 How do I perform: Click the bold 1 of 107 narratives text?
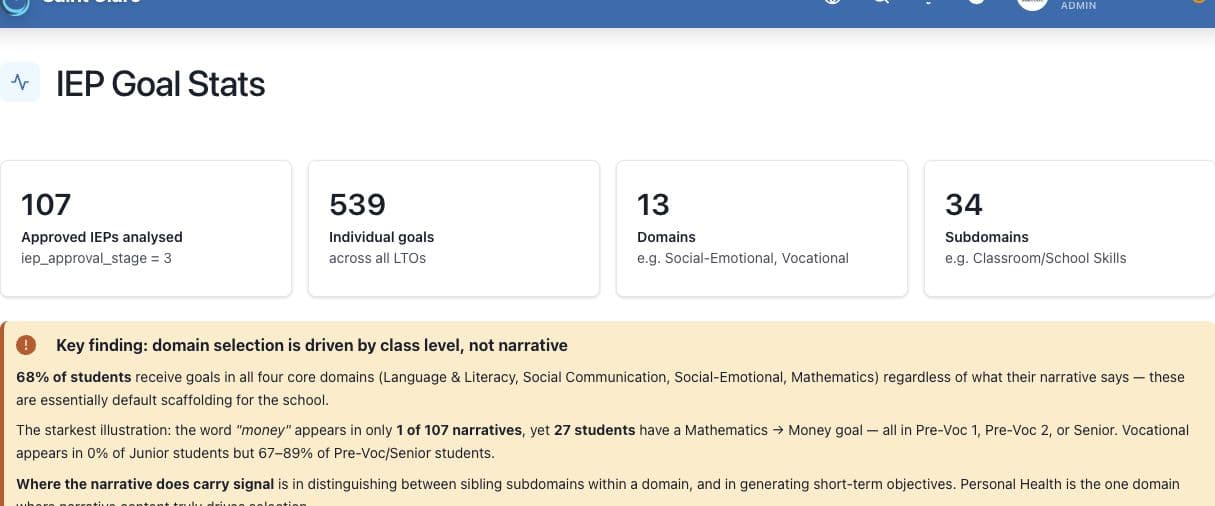click(460, 430)
